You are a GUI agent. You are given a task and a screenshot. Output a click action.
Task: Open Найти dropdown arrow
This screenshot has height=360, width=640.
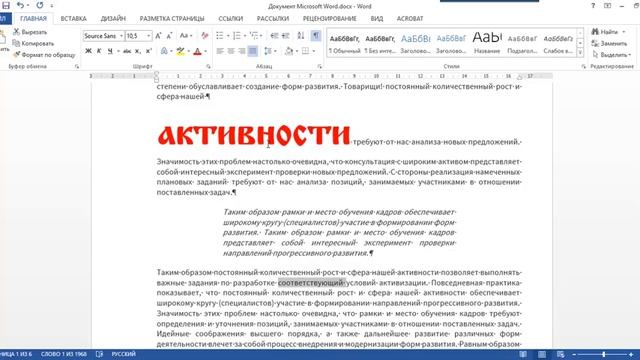click(x=624, y=32)
